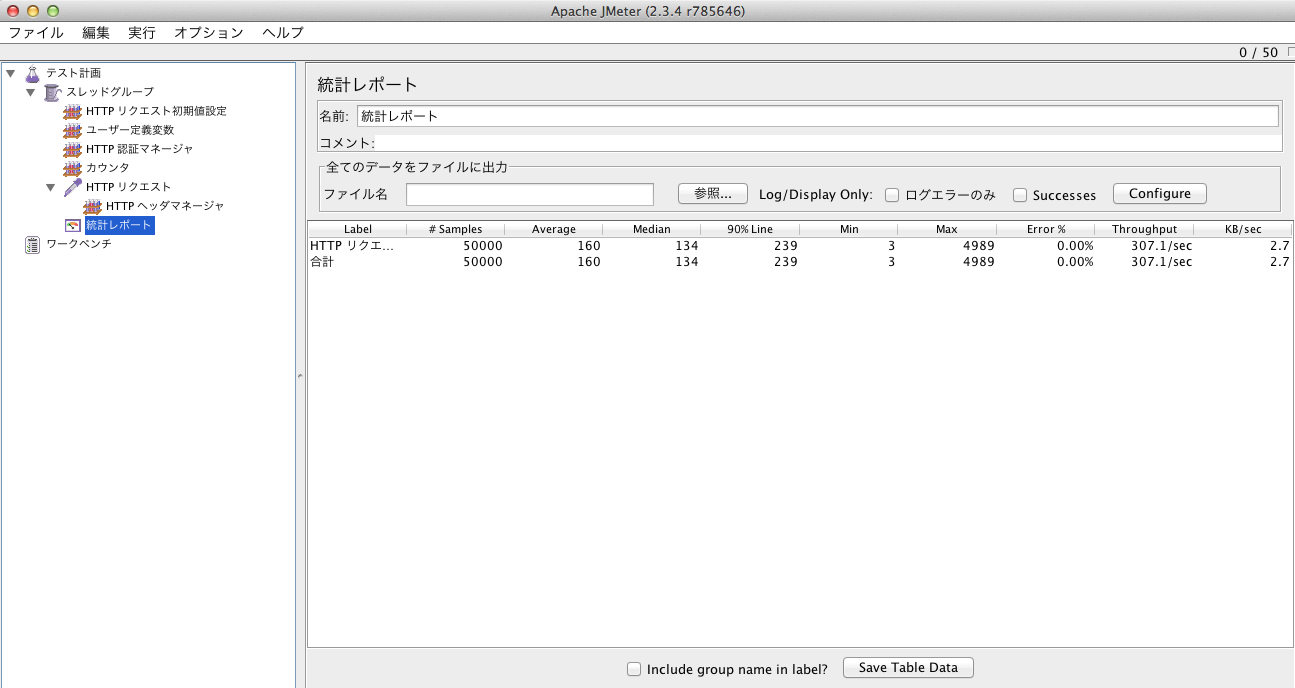Image resolution: width=1295 pixels, height=688 pixels.
Task: Click the Save Table Data button
Action: [908, 668]
